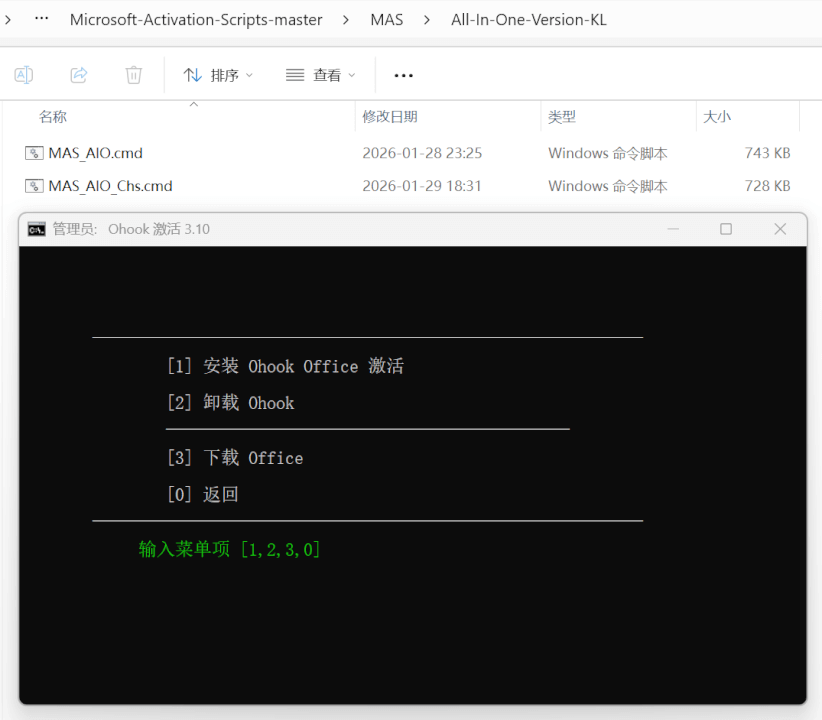The height and width of the screenshot is (720, 822).
Task: Sort files by the 修改日期 column header
Action: (390, 117)
